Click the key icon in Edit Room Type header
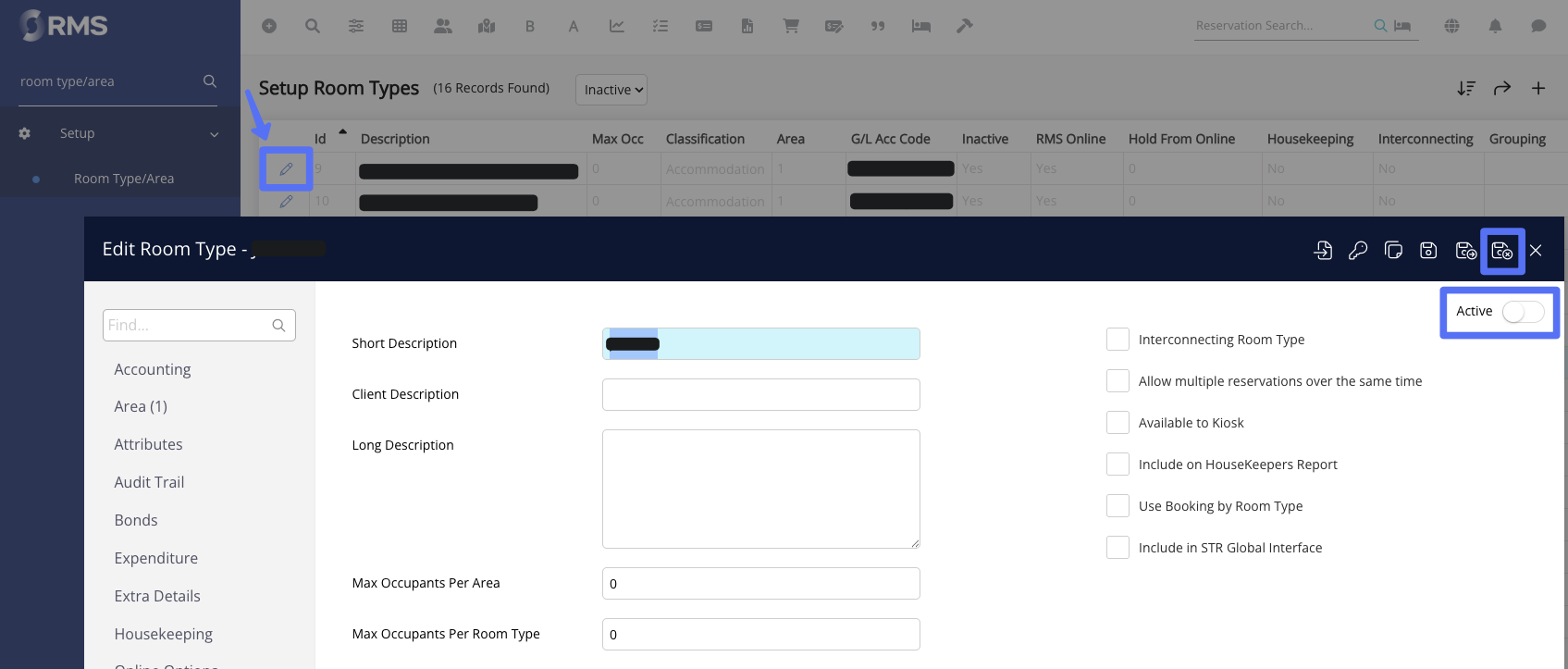 point(1358,251)
